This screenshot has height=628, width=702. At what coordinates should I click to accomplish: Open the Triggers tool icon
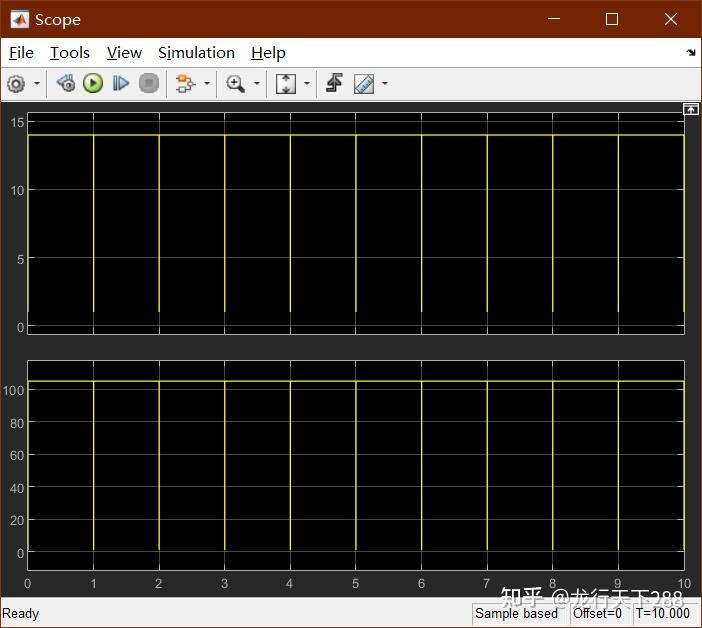pyautogui.click(x=334, y=83)
